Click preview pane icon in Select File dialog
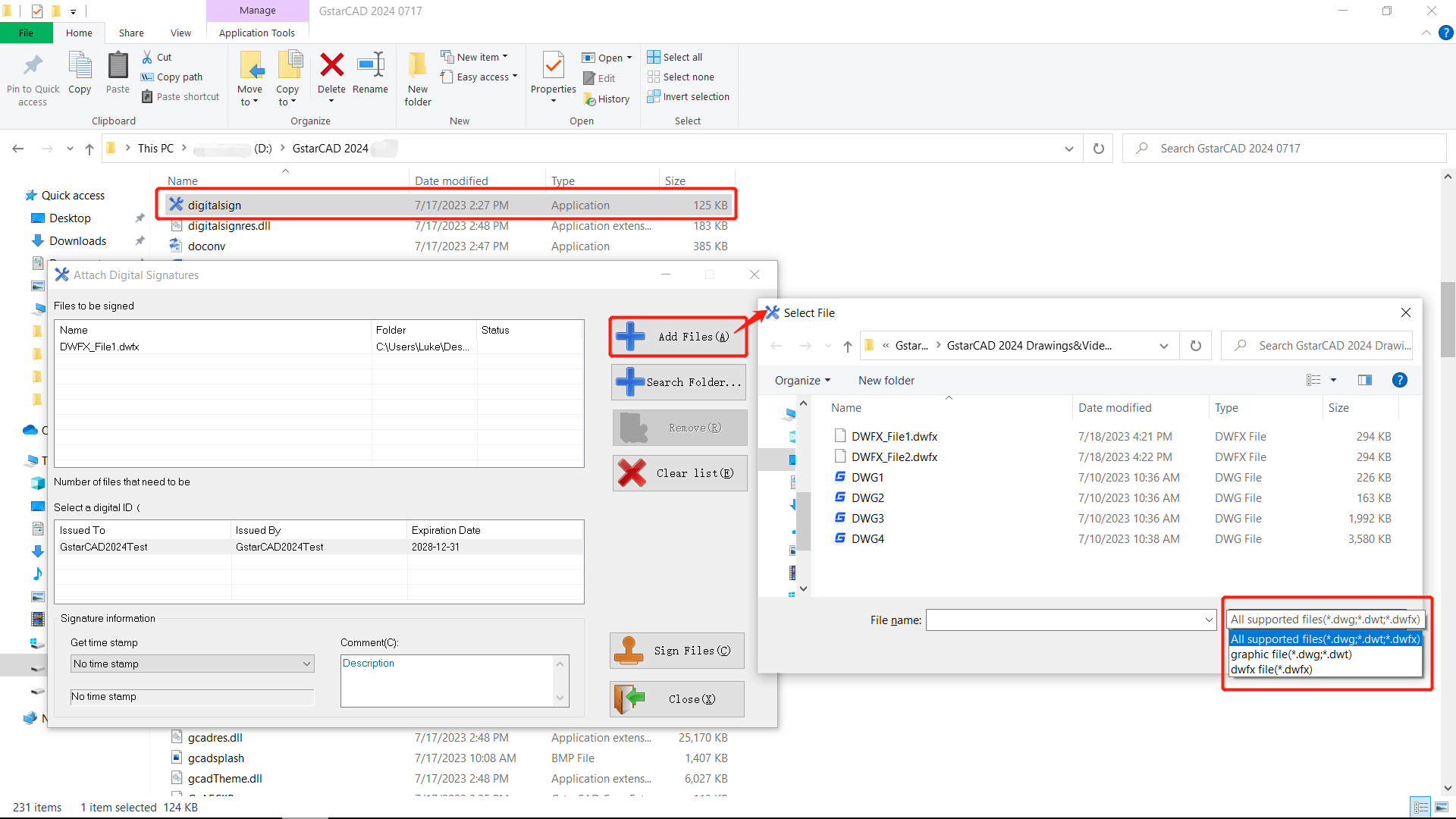Image resolution: width=1456 pixels, height=819 pixels. click(1365, 380)
